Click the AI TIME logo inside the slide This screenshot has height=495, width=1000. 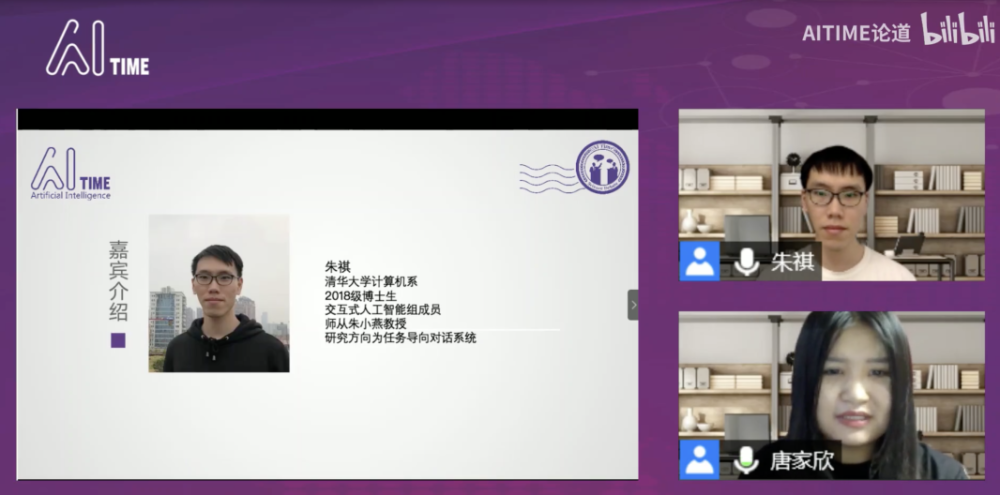pos(71,174)
